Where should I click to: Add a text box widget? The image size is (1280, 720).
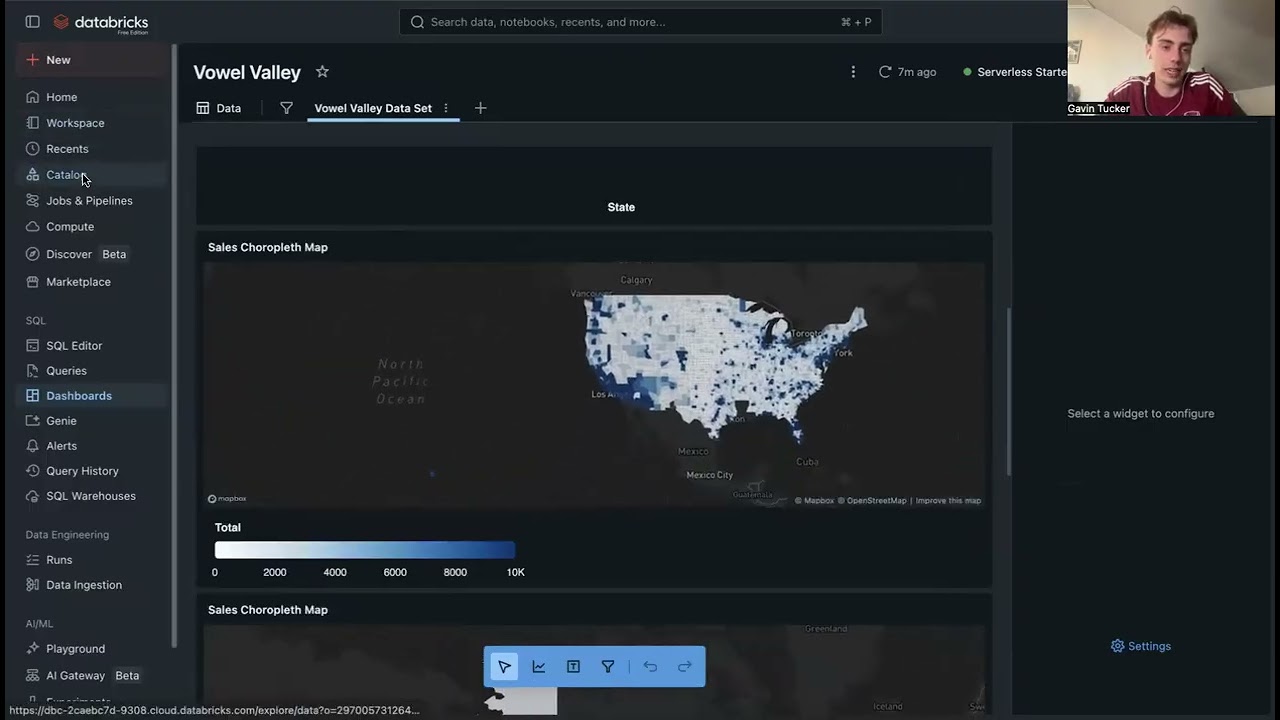click(x=573, y=667)
